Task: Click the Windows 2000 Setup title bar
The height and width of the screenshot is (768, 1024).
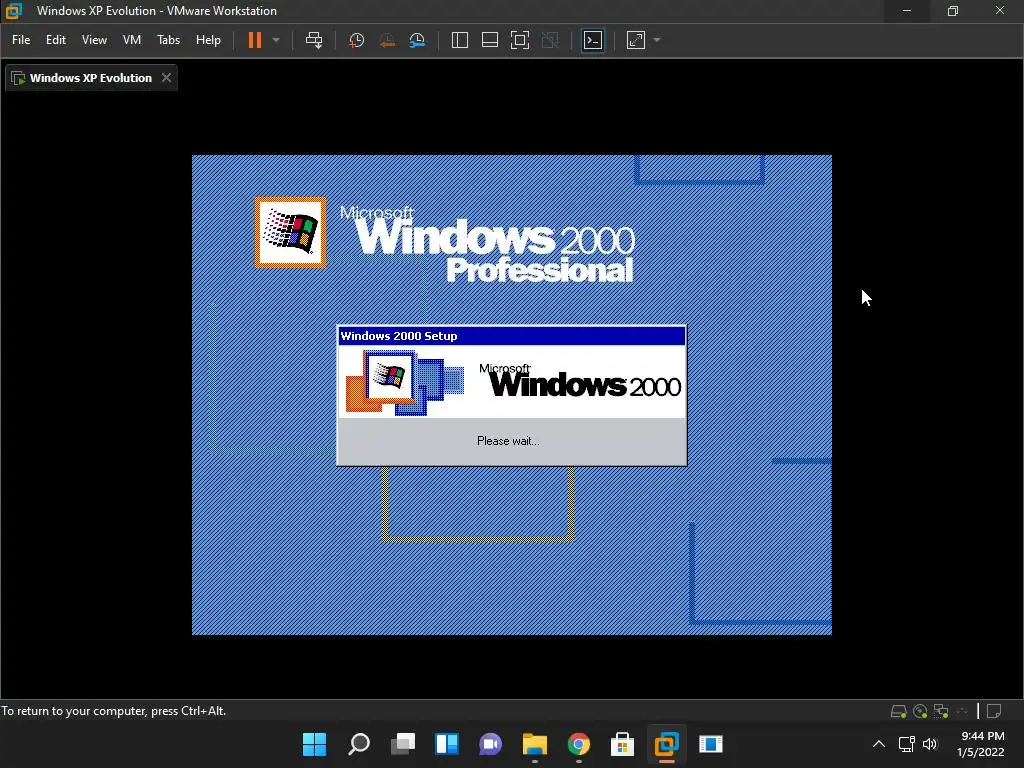Action: [x=512, y=336]
